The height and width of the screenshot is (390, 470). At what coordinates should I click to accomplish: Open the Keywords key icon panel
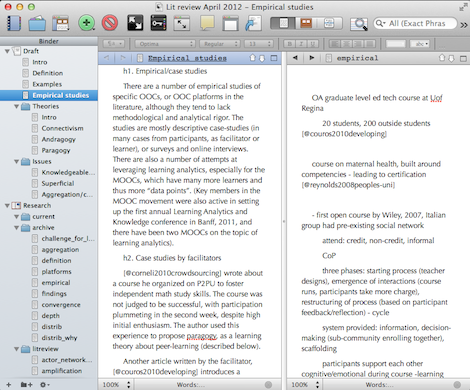pos(158,23)
